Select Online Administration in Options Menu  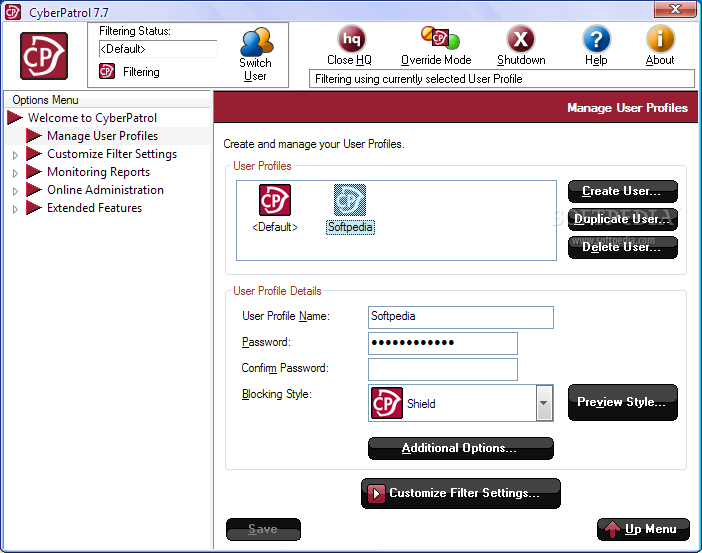pos(105,190)
